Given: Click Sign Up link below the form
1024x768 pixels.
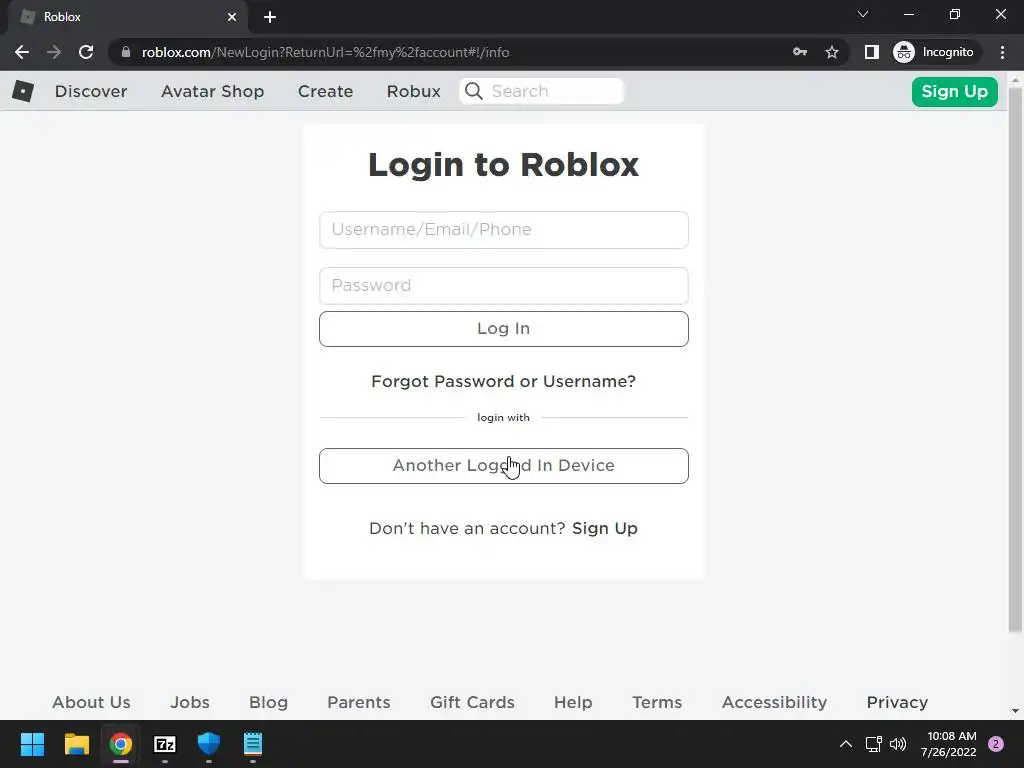Looking at the screenshot, I should coord(605,528).
